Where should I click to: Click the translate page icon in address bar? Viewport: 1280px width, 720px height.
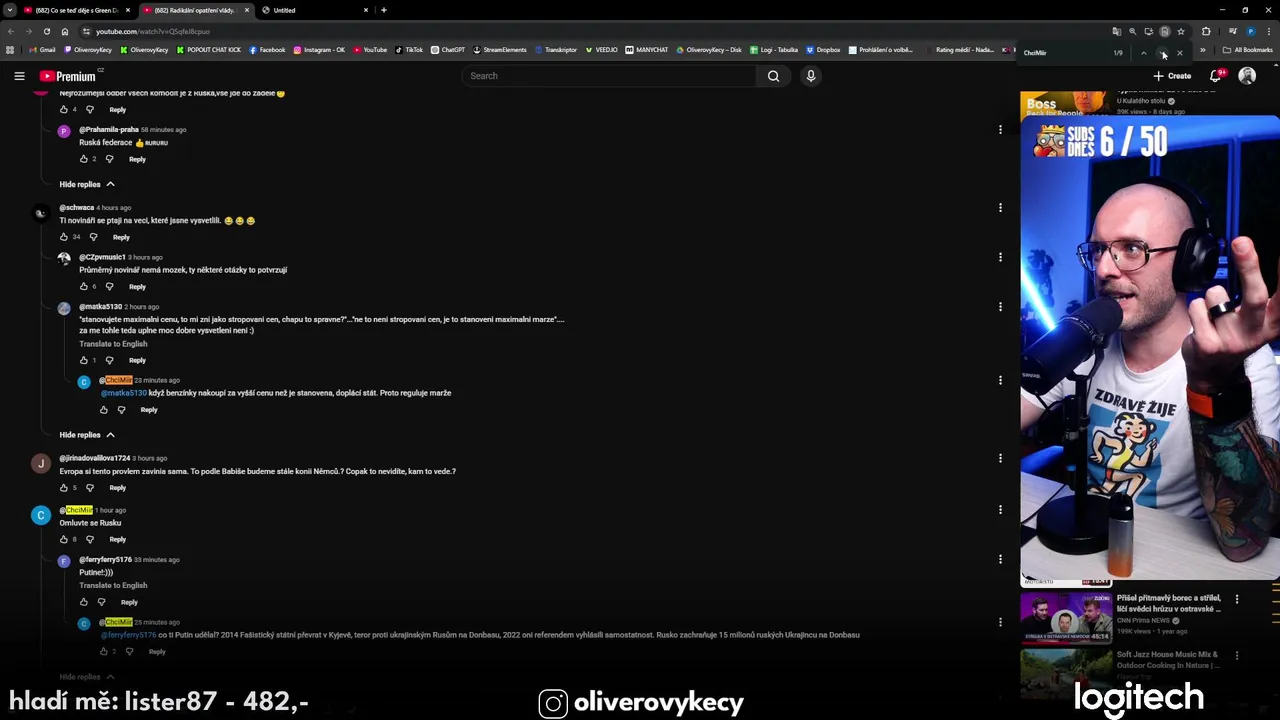[1117, 31]
